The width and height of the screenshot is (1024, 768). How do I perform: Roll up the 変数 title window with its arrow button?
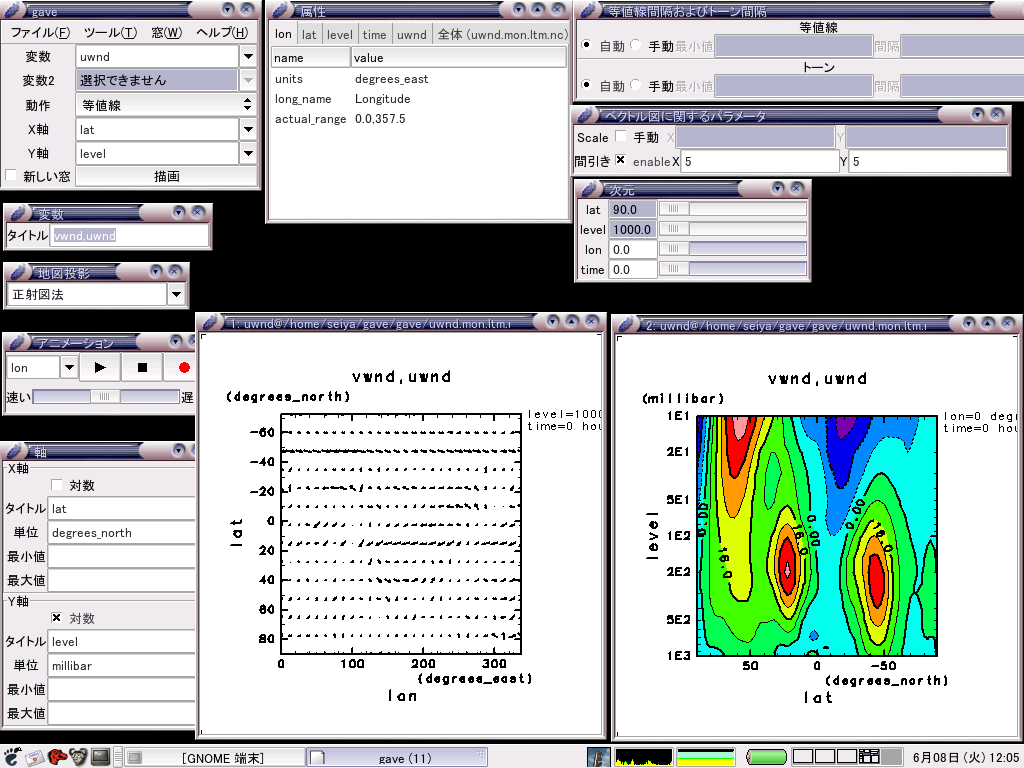pyautogui.click(x=178, y=212)
